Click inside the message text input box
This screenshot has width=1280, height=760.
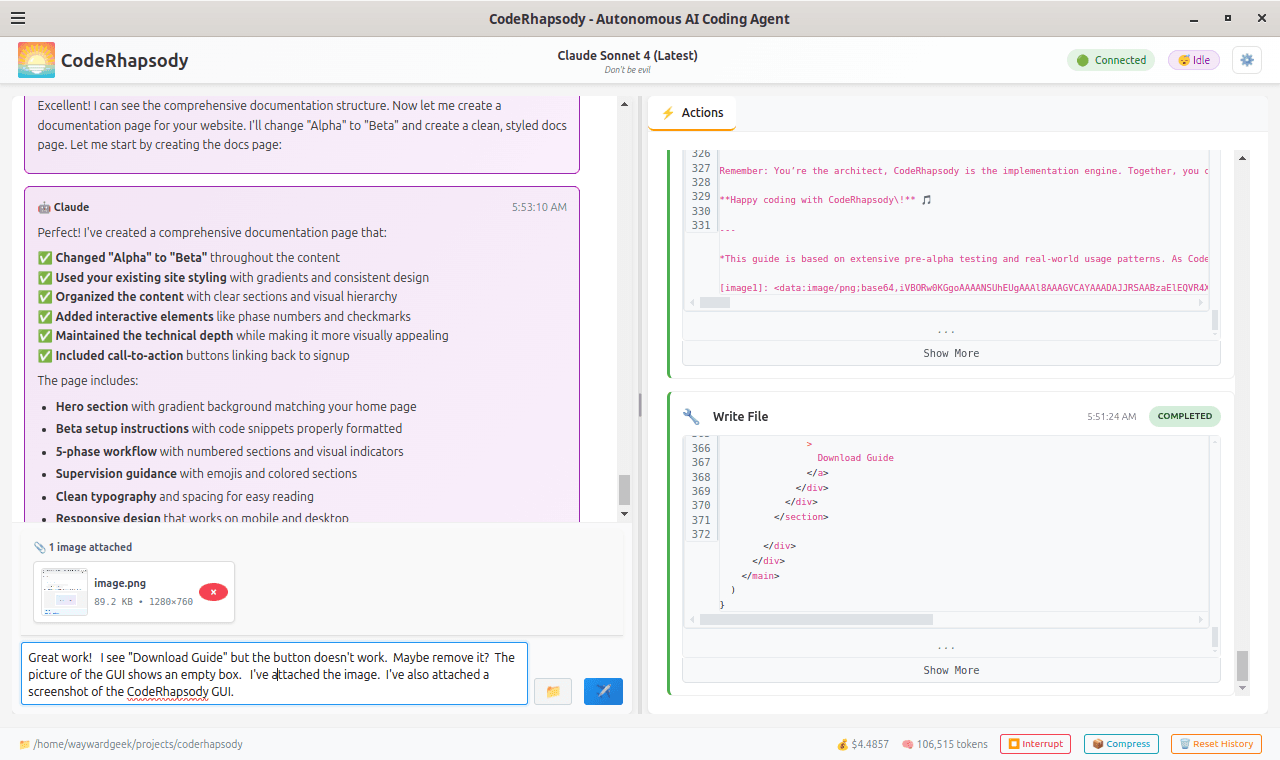click(x=274, y=673)
